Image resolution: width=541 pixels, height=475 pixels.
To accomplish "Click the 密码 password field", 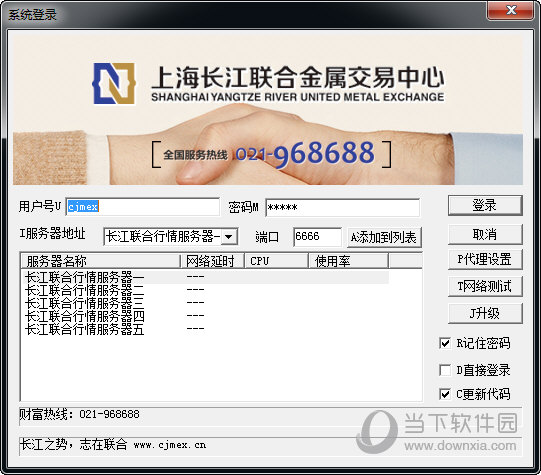I will (343, 207).
